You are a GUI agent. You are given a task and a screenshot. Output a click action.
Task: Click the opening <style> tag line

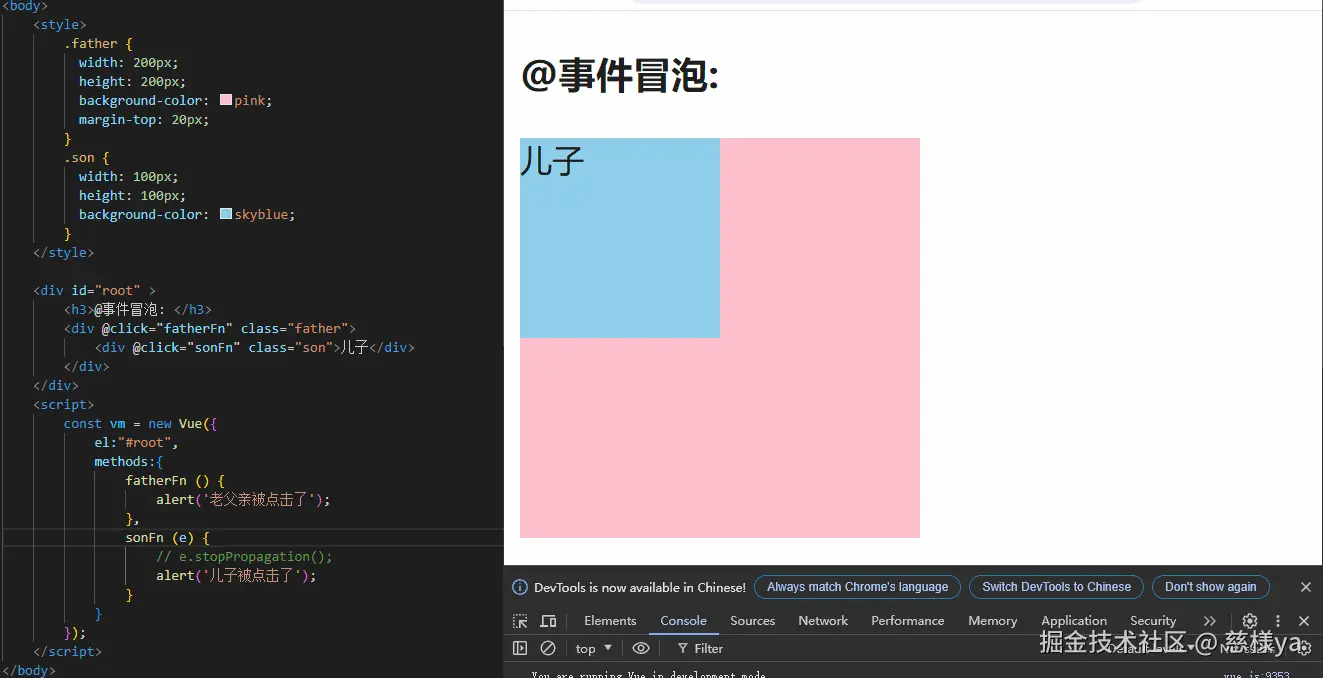(x=59, y=24)
